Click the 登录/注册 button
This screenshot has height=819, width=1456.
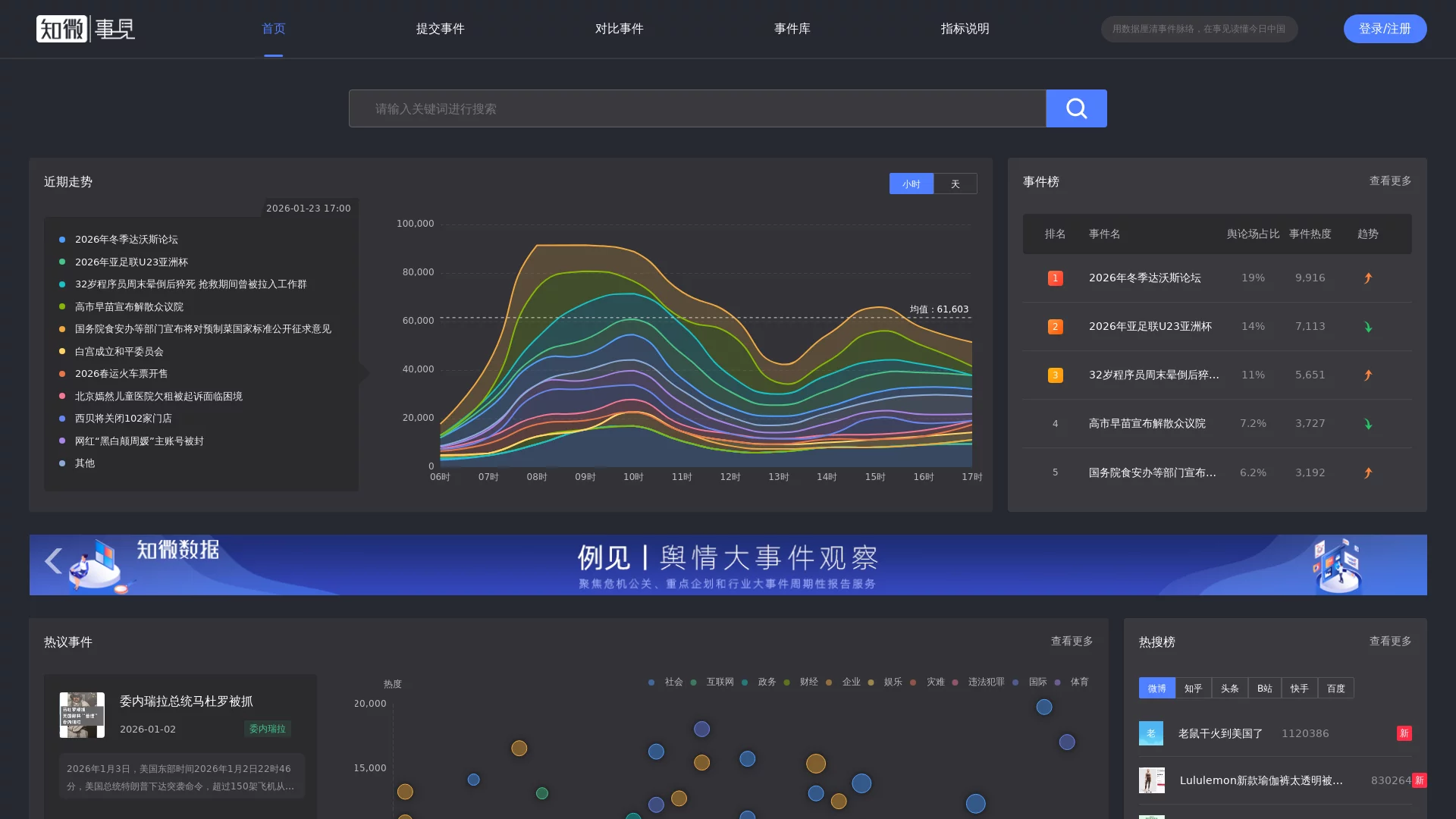click(1384, 29)
